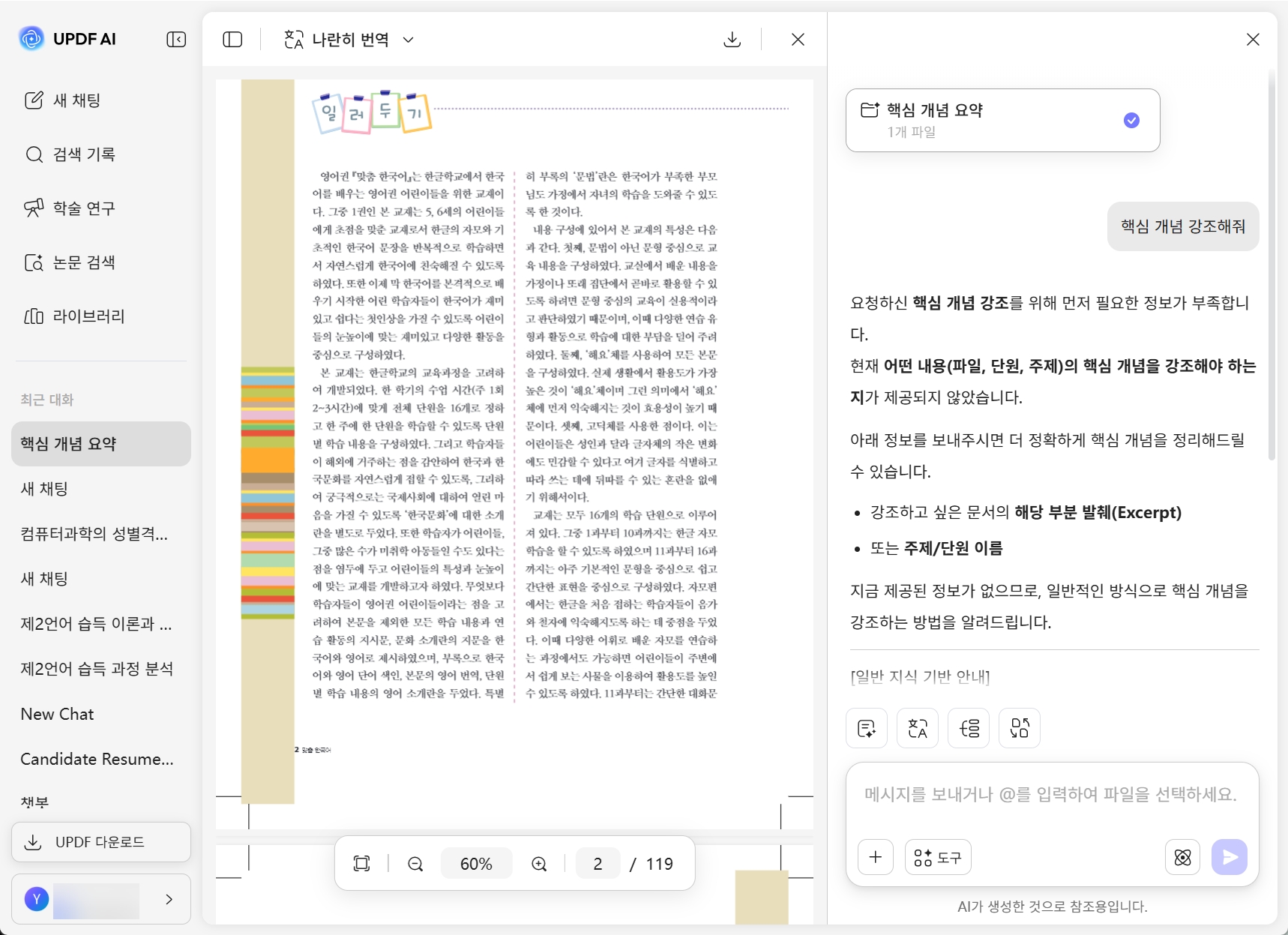This screenshot has width=1288, height=935.
Task: Click the plus attach button
Action: coord(876,857)
